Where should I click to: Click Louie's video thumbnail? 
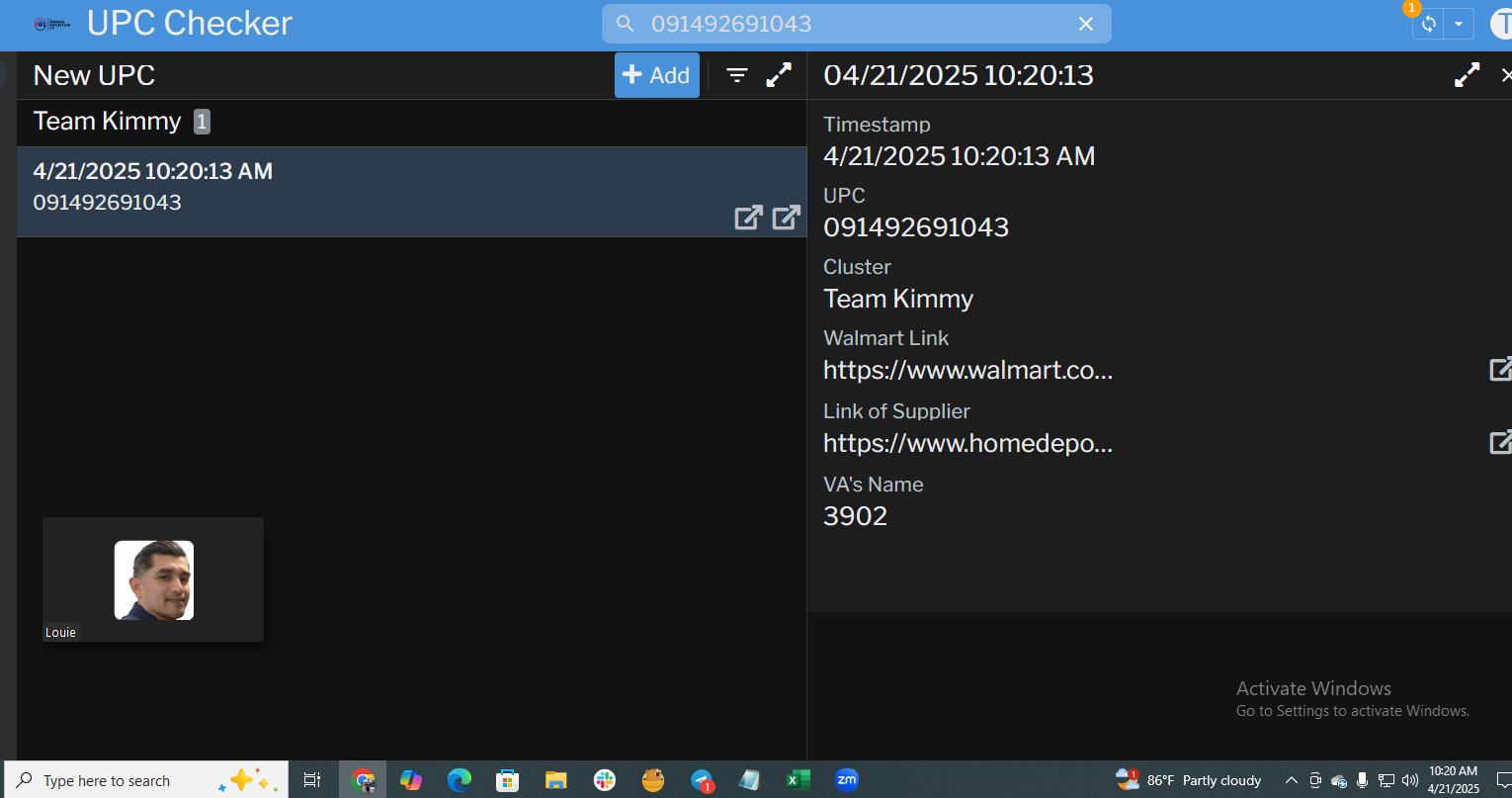(153, 579)
